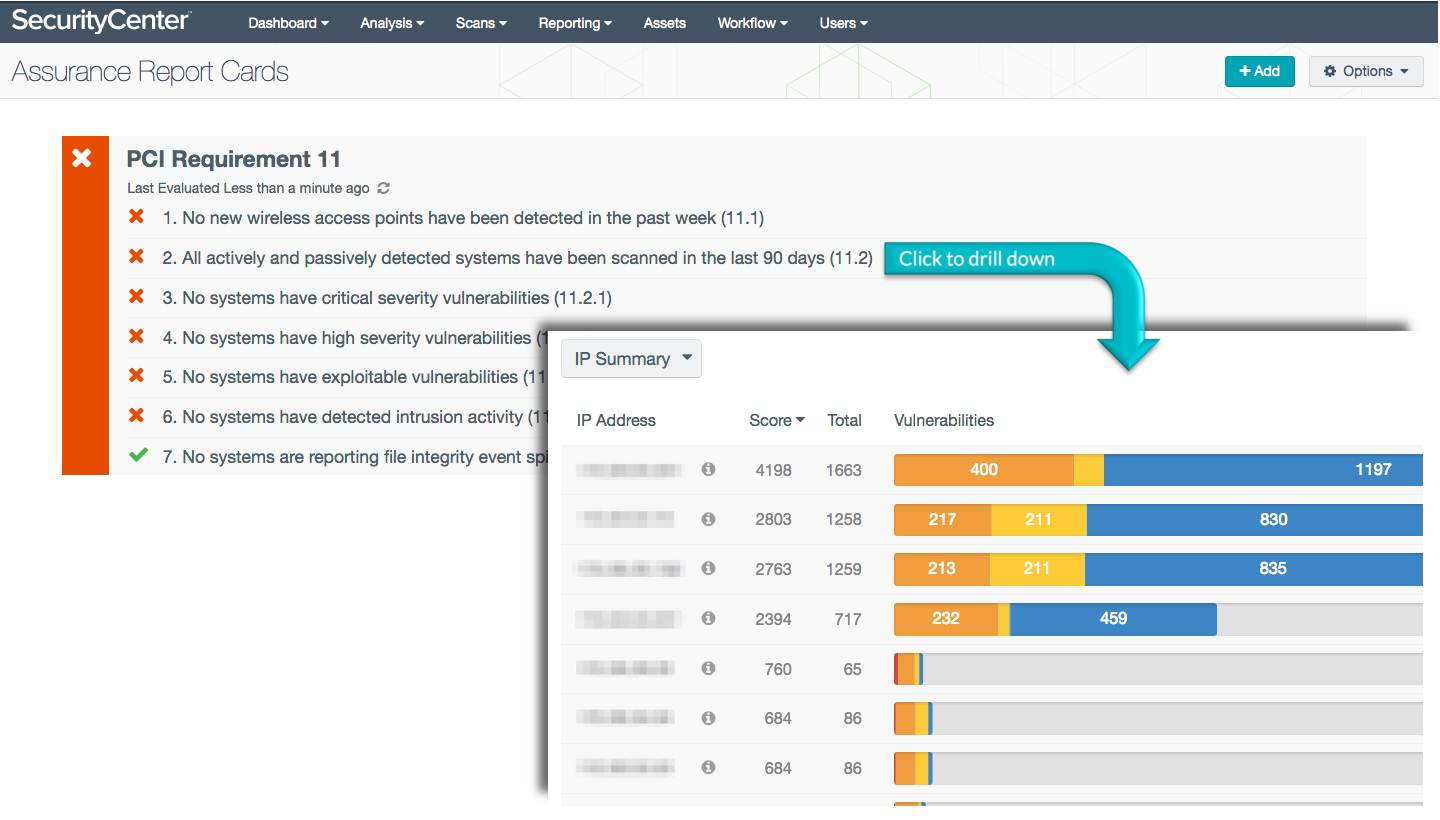Screen dimensions: 1440x820
Task: Click the score value 2803
Action: 773,519
